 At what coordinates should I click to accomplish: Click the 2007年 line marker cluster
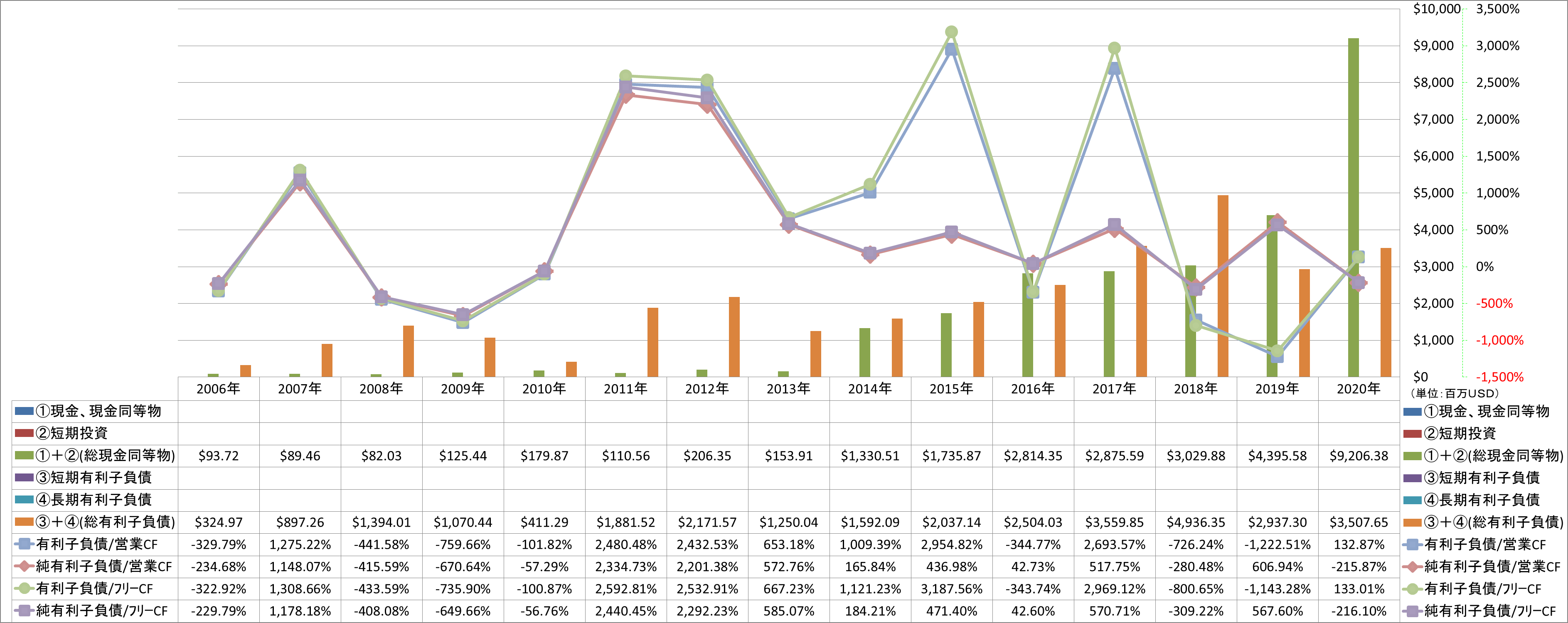(300, 177)
